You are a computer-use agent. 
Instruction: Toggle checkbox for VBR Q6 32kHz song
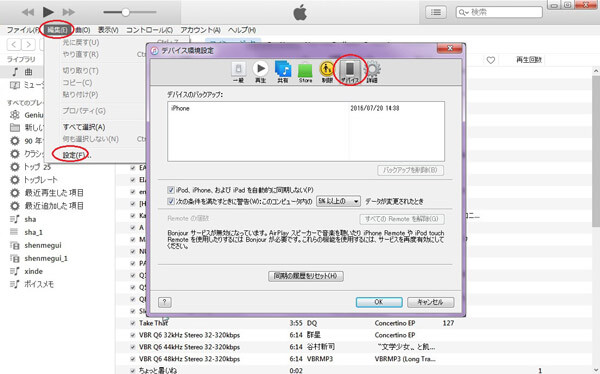click(x=133, y=335)
